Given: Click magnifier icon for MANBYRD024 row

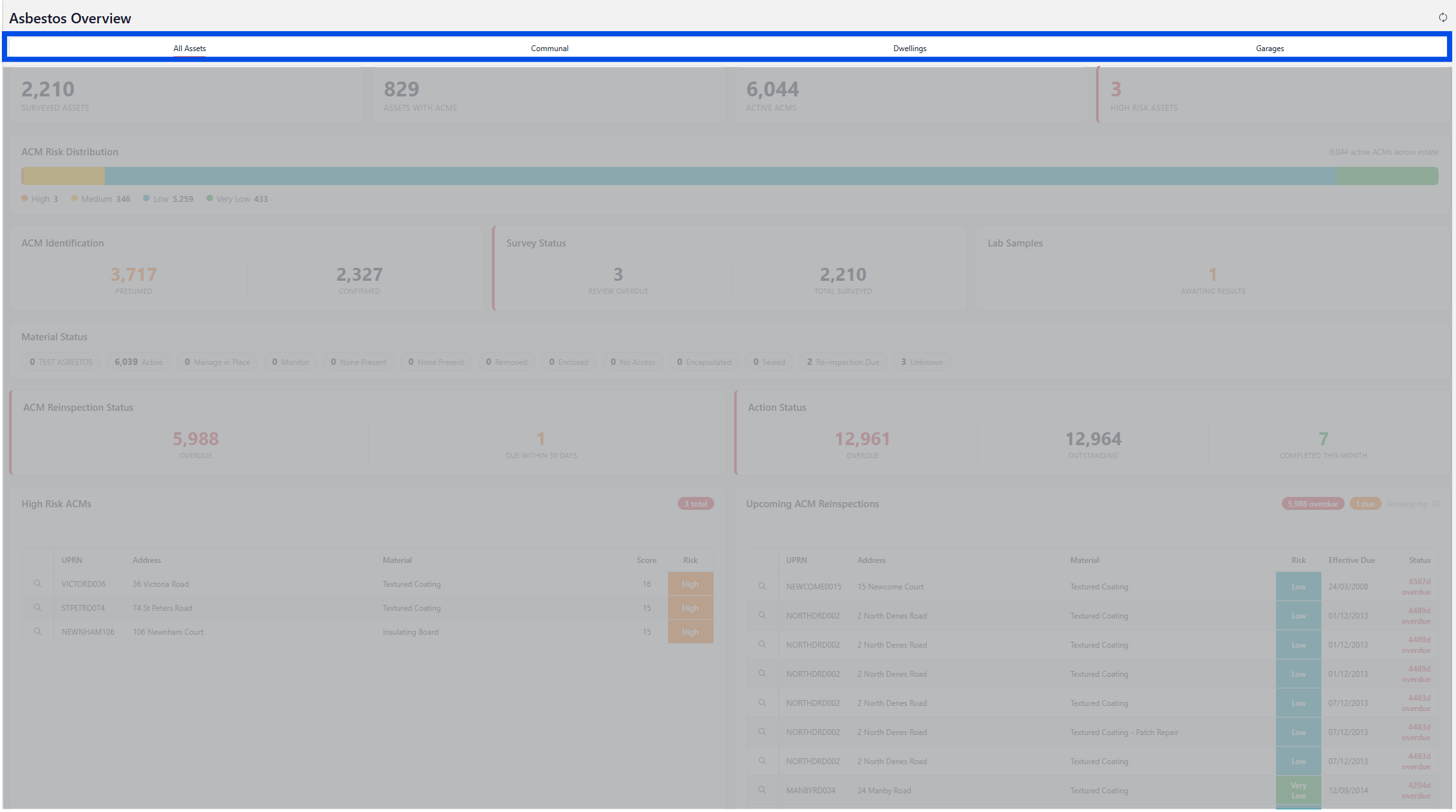Looking at the screenshot, I should click(x=762, y=790).
